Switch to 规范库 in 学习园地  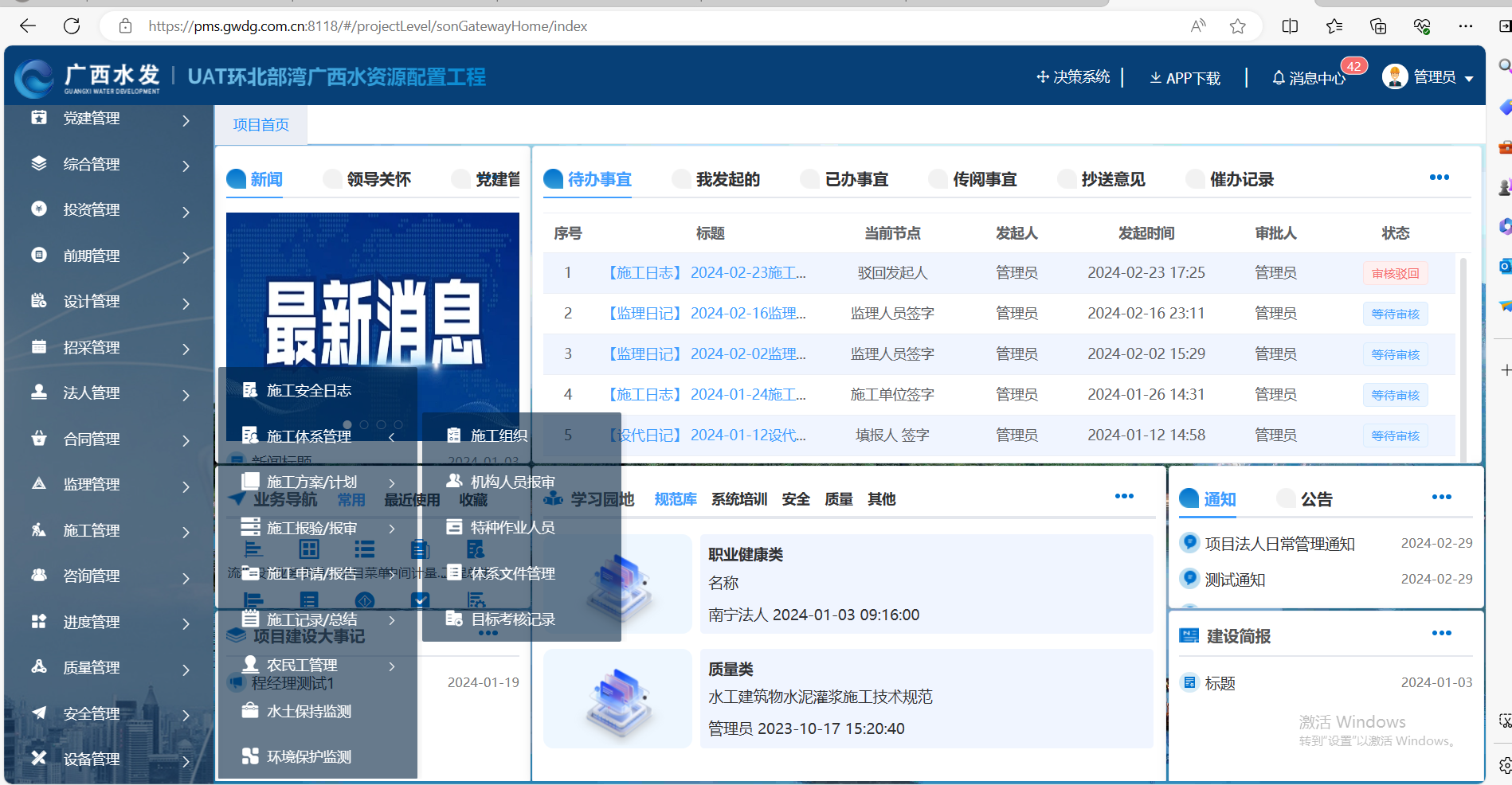click(x=676, y=499)
